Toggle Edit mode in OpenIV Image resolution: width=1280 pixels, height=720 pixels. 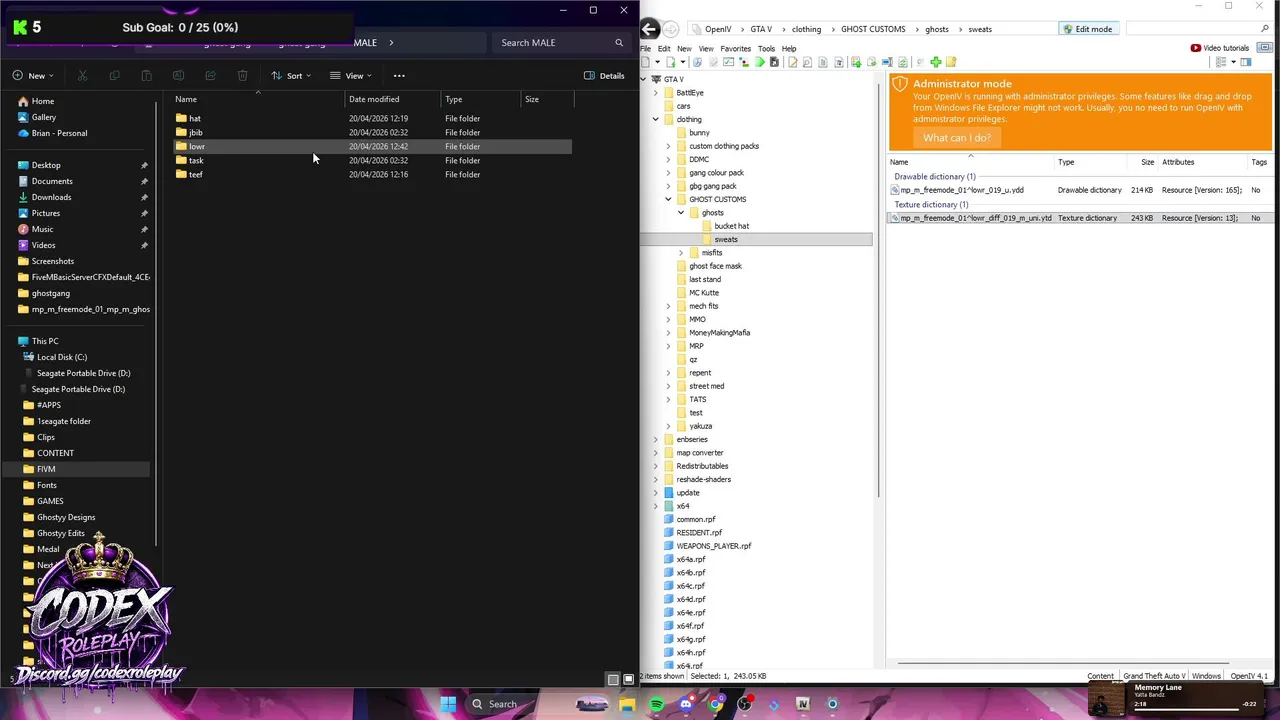(1087, 29)
